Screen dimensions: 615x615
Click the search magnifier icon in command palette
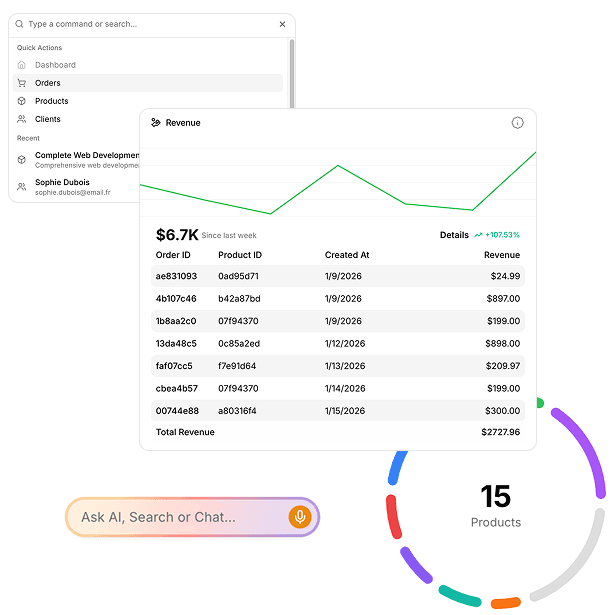(x=19, y=24)
